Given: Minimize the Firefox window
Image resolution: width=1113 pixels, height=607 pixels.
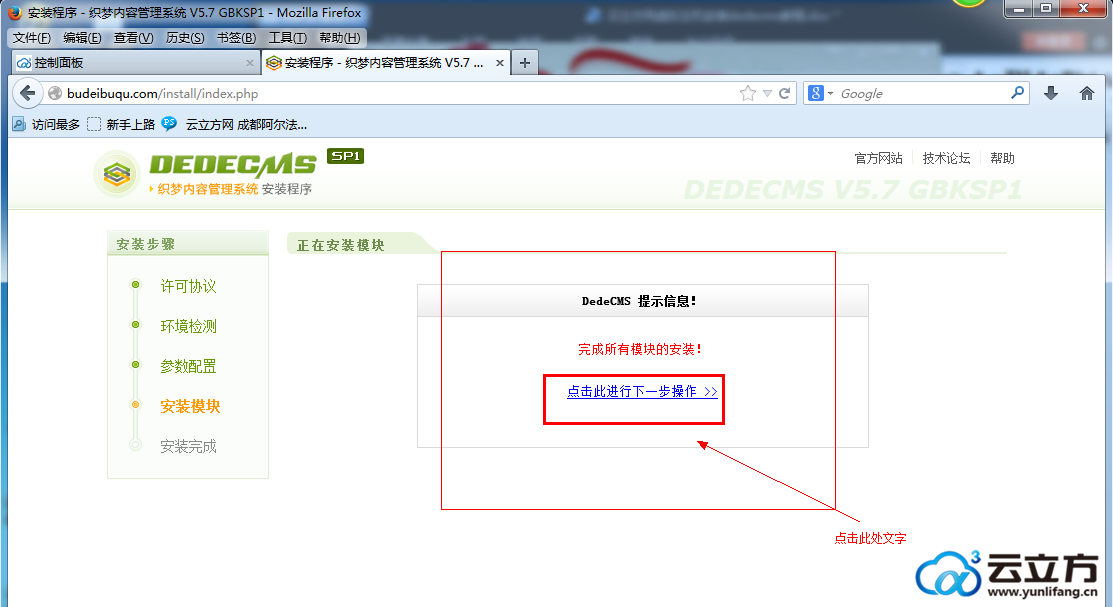Looking at the screenshot, I should tap(1018, 9).
